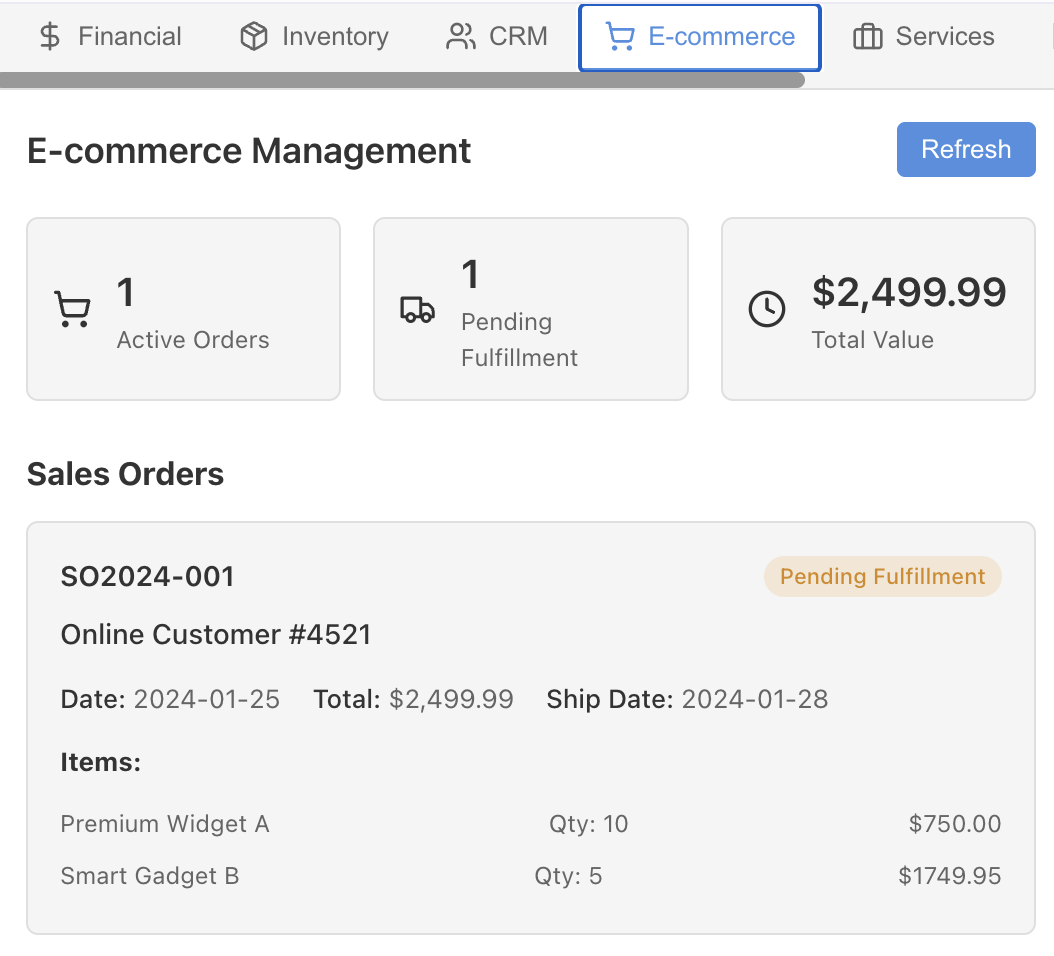The height and width of the screenshot is (956, 1054).
Task: Open the Inventory tab
Action: (x=314, y=37)
